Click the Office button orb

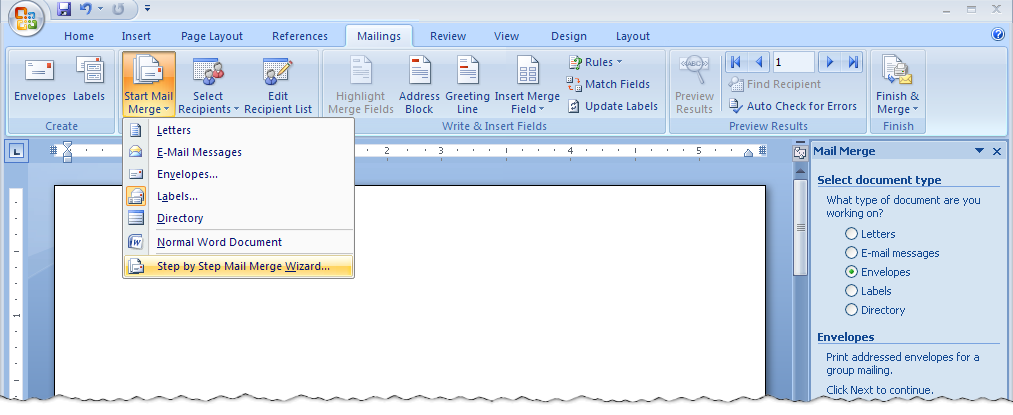(x=25, y=17)
